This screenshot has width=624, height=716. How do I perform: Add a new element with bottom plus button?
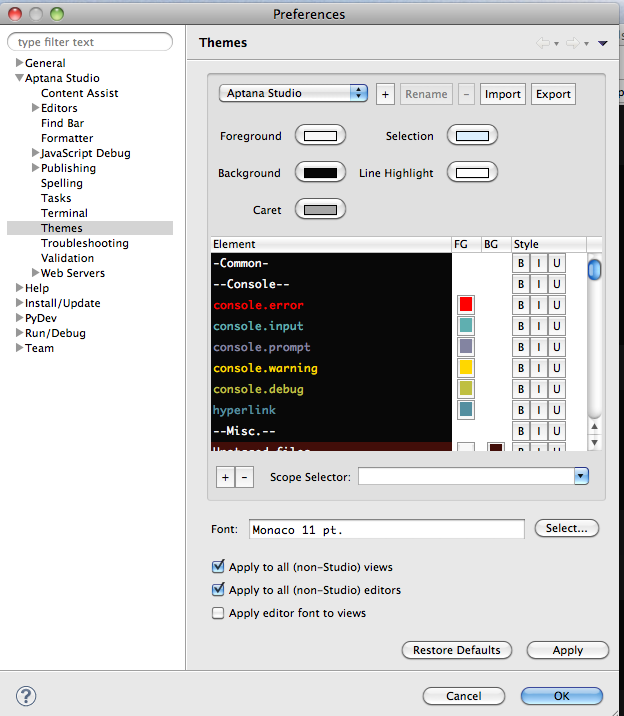click(225, 478)
